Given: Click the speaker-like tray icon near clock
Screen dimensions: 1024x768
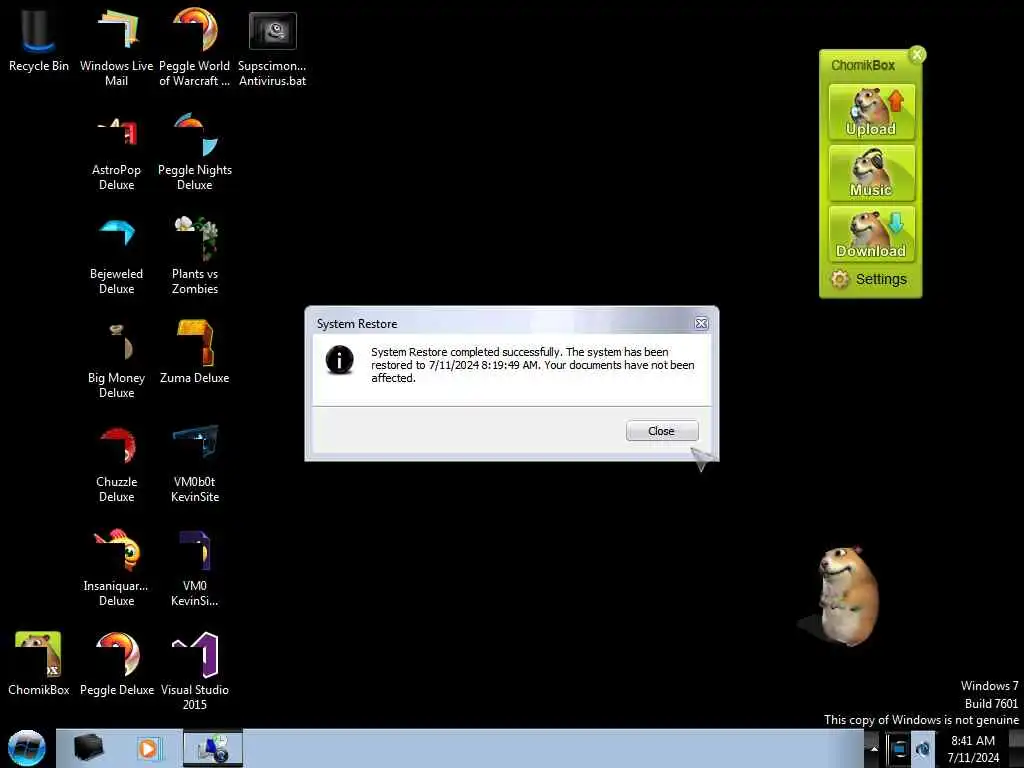Looking at the screenshot, I should tap(923, 748).
